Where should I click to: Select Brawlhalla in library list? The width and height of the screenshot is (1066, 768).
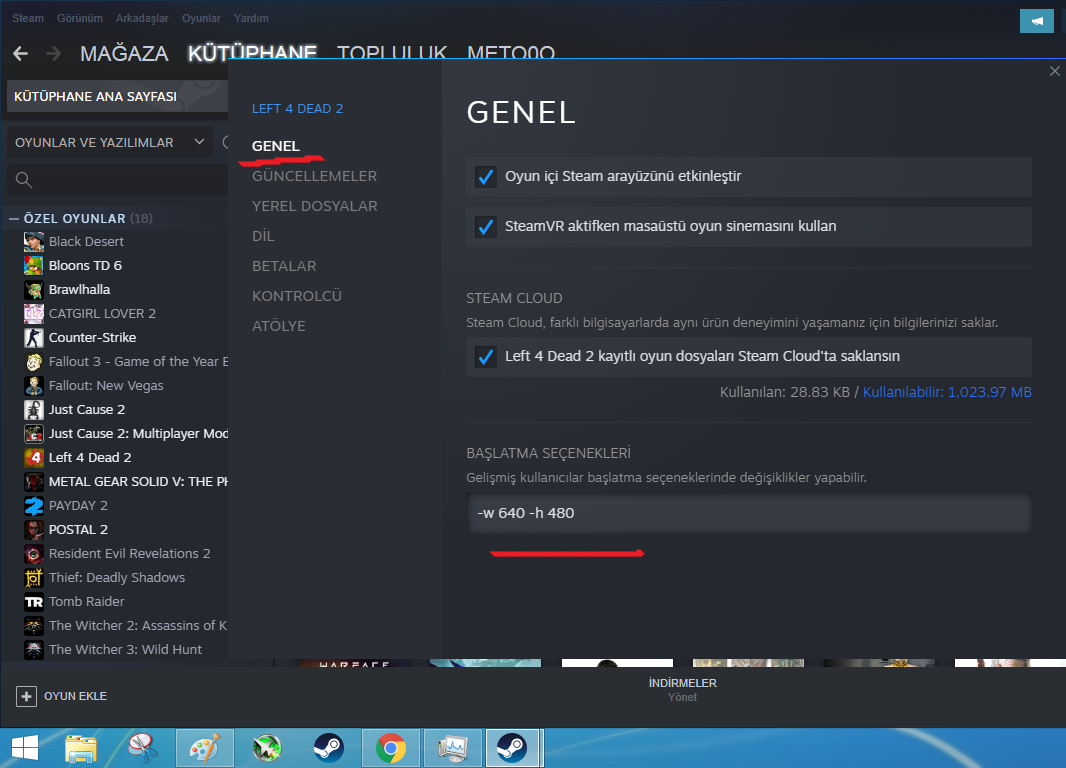(x=80, y=290)
